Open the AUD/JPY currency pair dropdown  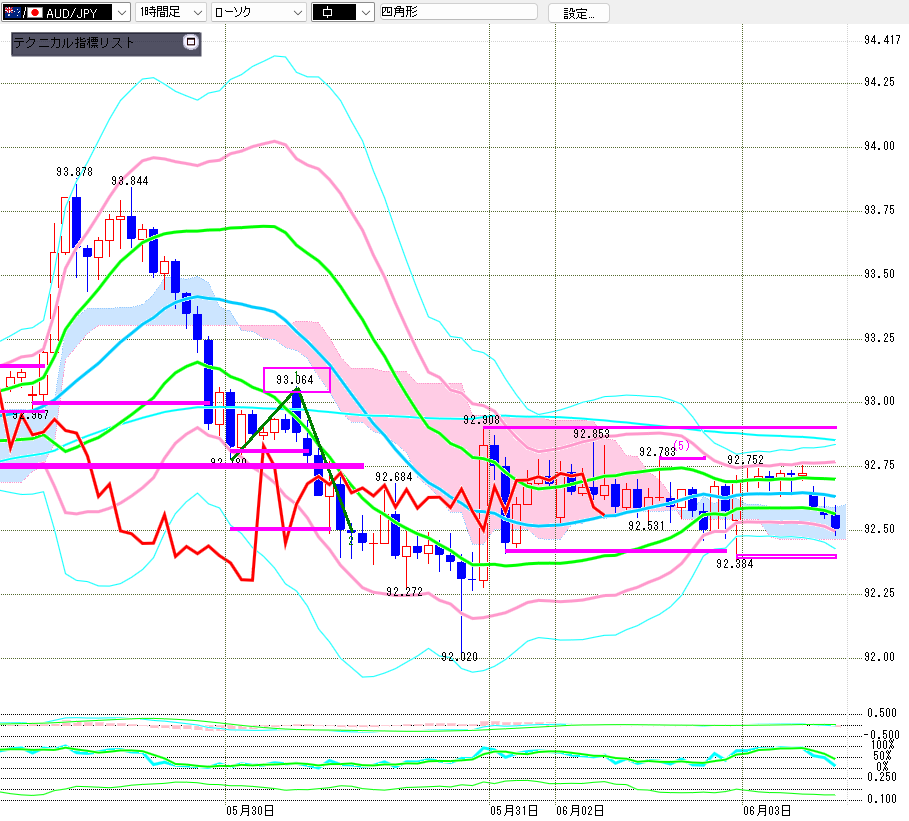tap(66, 12)
